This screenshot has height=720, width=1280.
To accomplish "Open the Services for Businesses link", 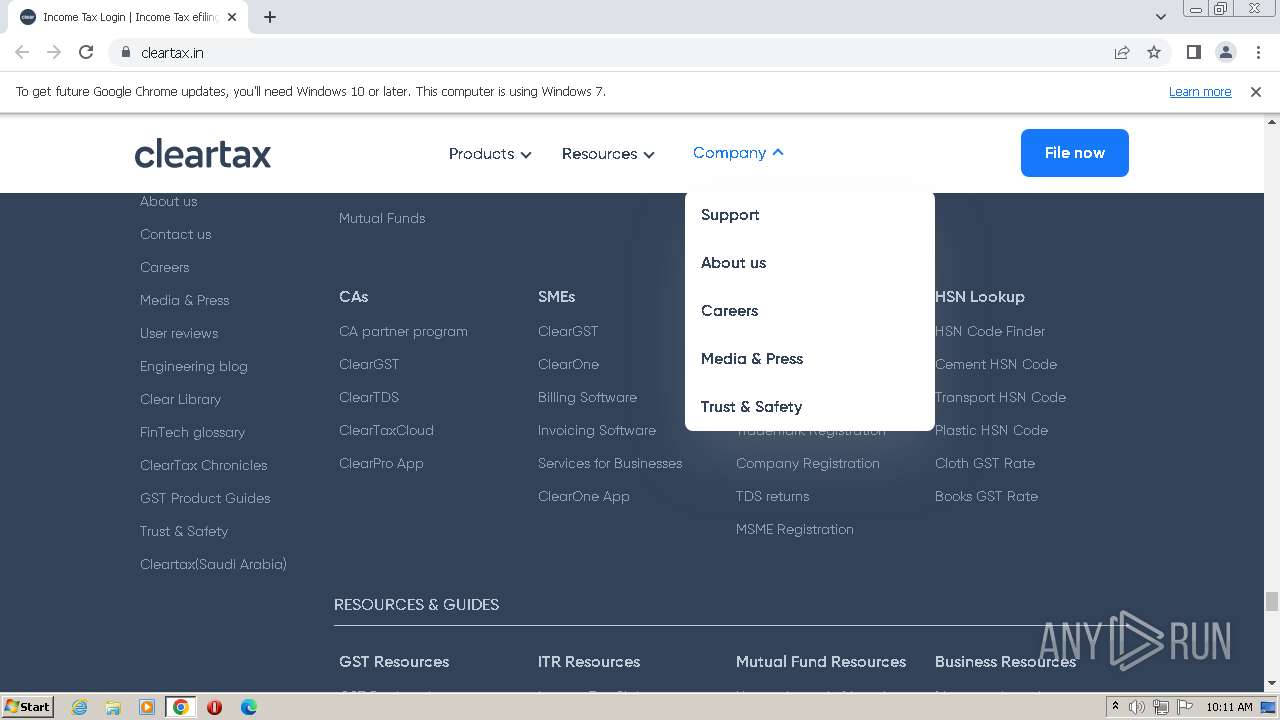I will (x=610, y=463).
